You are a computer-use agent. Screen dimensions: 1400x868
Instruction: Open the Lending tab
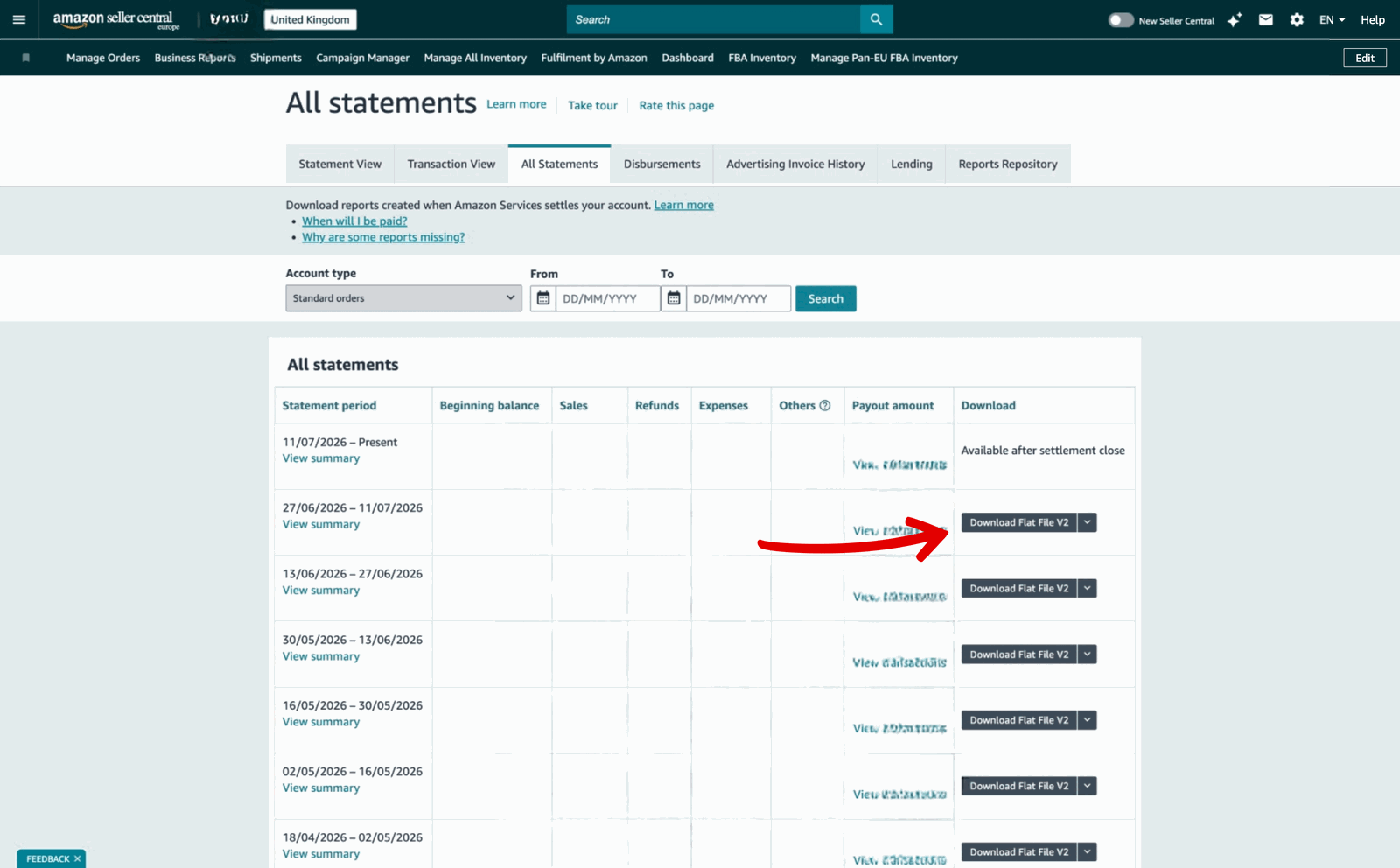(911, 164)
